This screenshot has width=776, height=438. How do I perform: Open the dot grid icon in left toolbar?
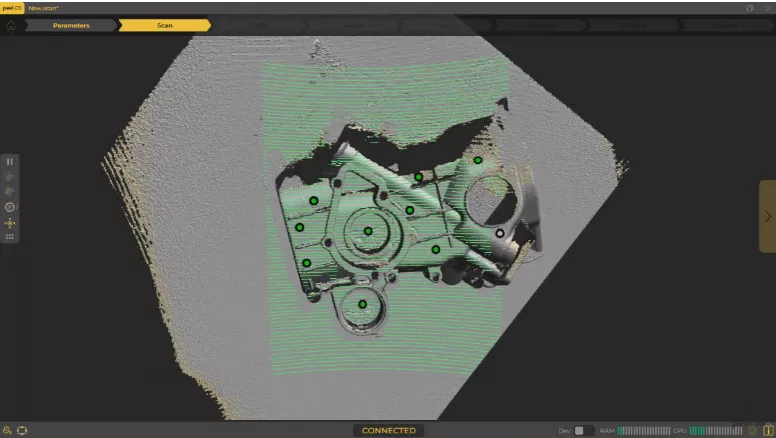click(x=10, y=238)
